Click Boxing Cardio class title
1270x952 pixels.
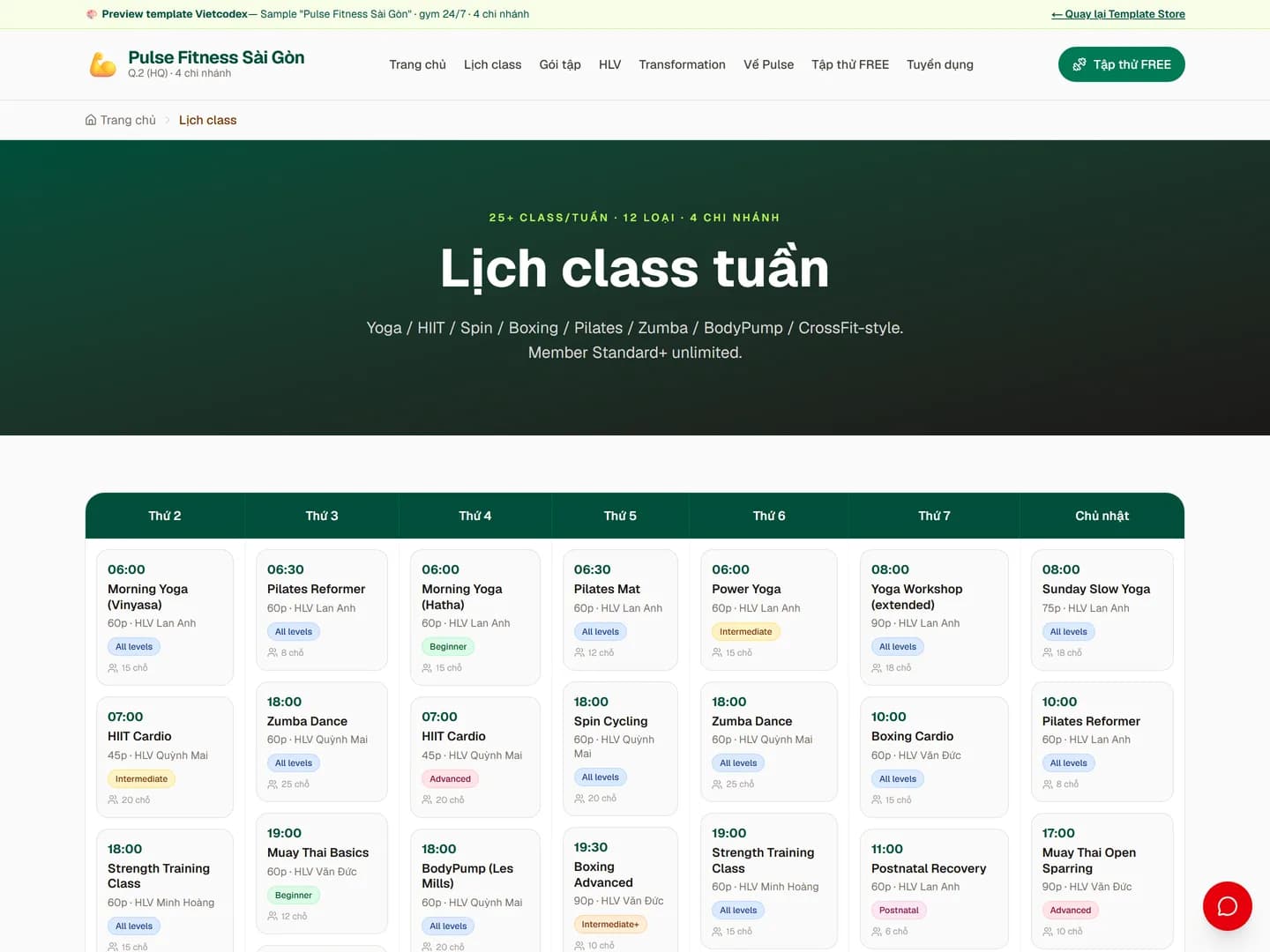point(912,736)
